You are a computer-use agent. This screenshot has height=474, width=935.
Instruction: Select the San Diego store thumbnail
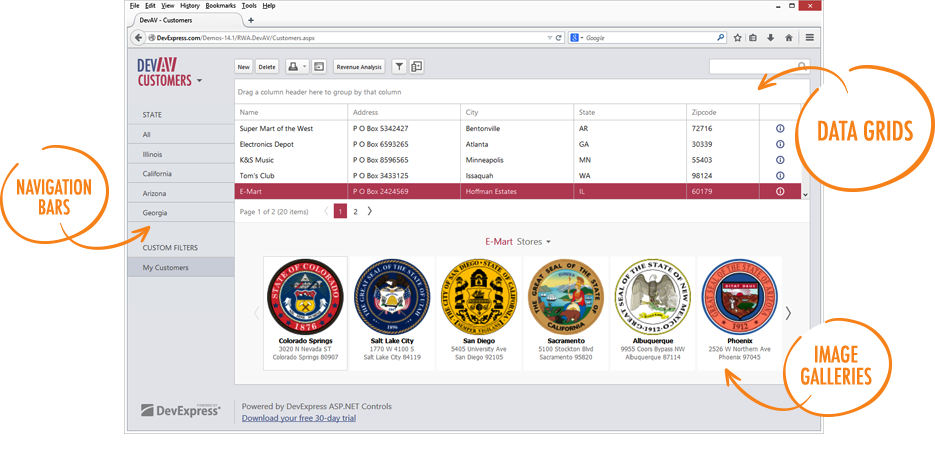point(479,313)
